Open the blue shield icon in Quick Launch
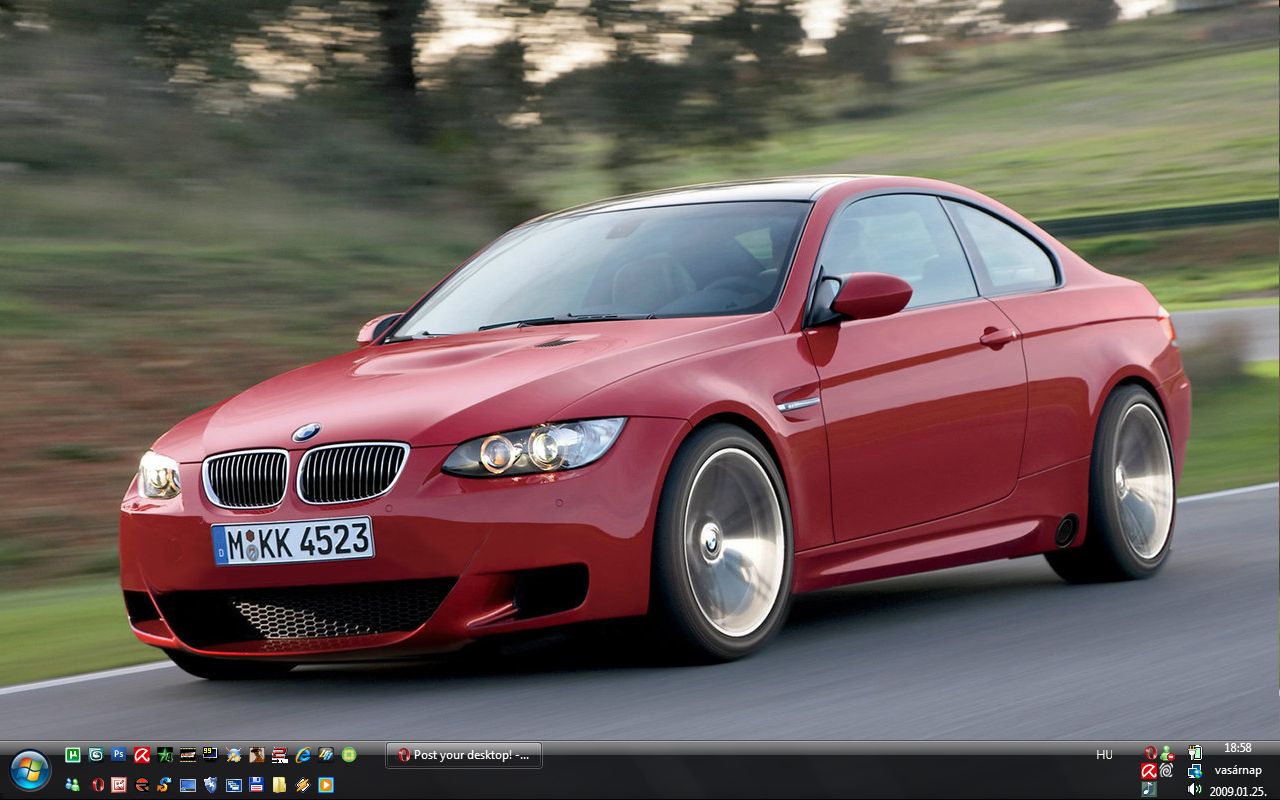This screenshot has height=800, width=1280. point(211,784)
